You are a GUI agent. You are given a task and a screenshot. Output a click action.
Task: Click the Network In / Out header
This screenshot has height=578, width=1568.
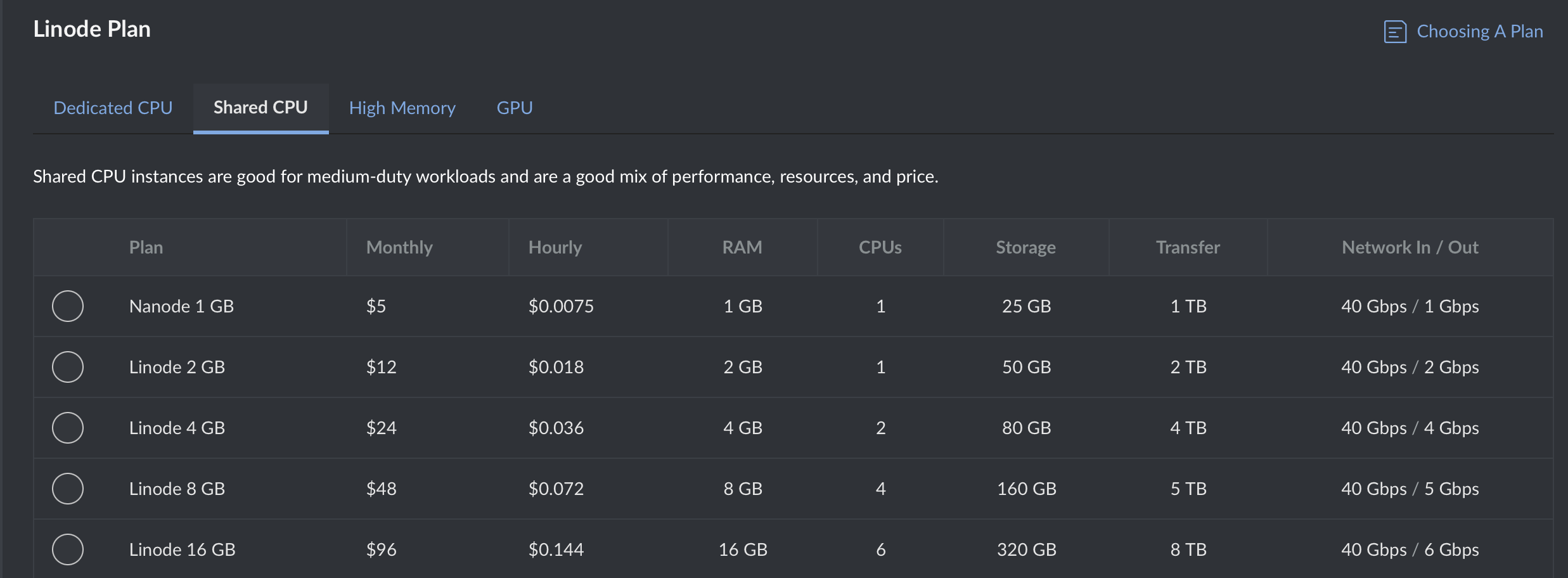(1410, 247)
